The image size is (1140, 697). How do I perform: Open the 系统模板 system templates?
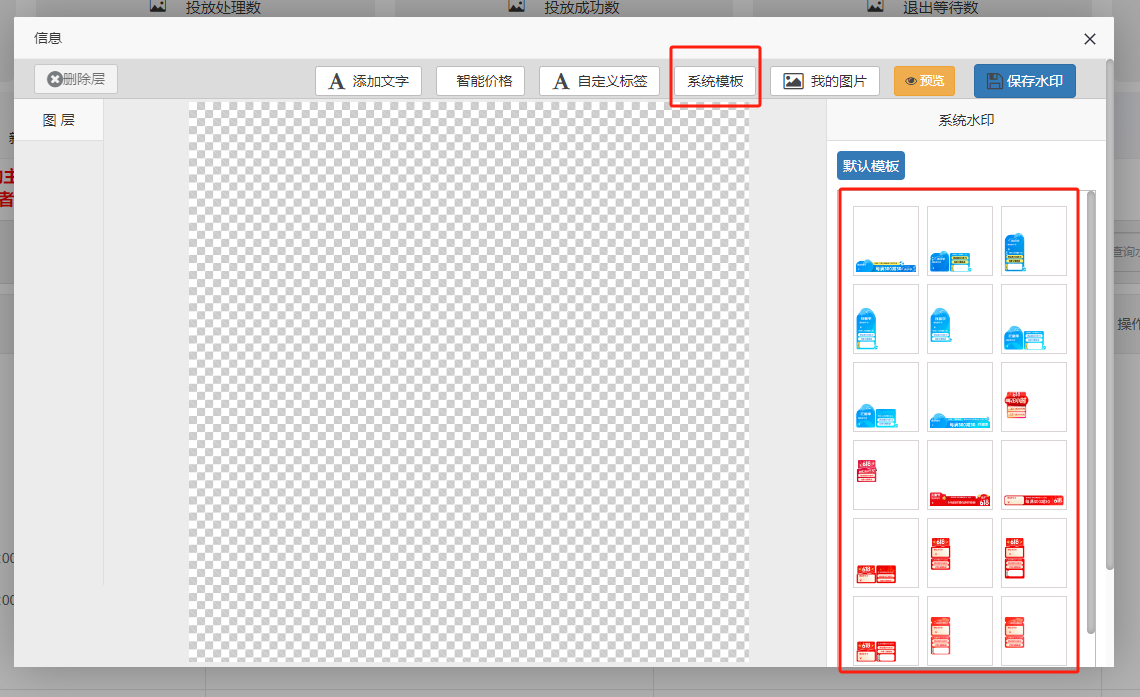pos(715,81)
